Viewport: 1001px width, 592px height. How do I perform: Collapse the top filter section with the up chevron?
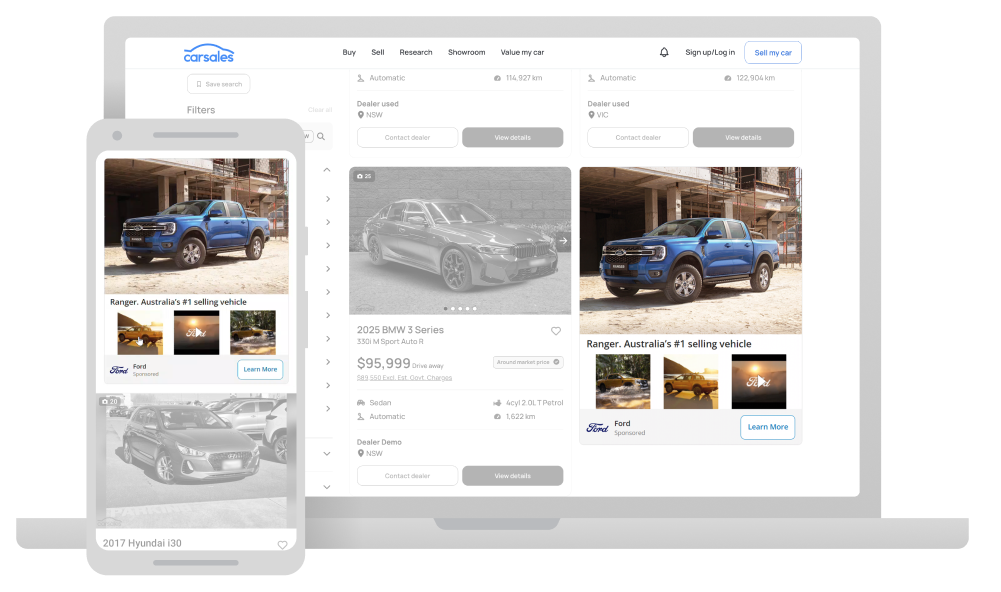click(327, 170)
